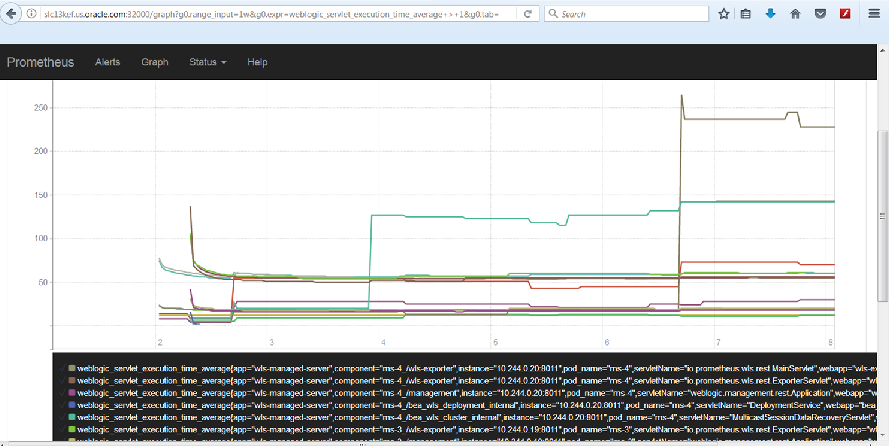Click the red Flash plugin icon
892x446 pixels.
coord(845,14)
